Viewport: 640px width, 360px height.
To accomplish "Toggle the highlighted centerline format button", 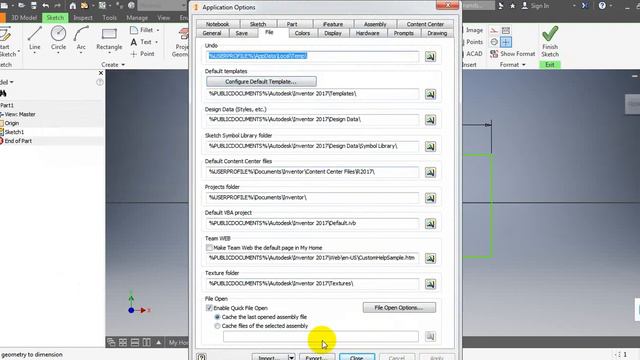I will (506, 42).
